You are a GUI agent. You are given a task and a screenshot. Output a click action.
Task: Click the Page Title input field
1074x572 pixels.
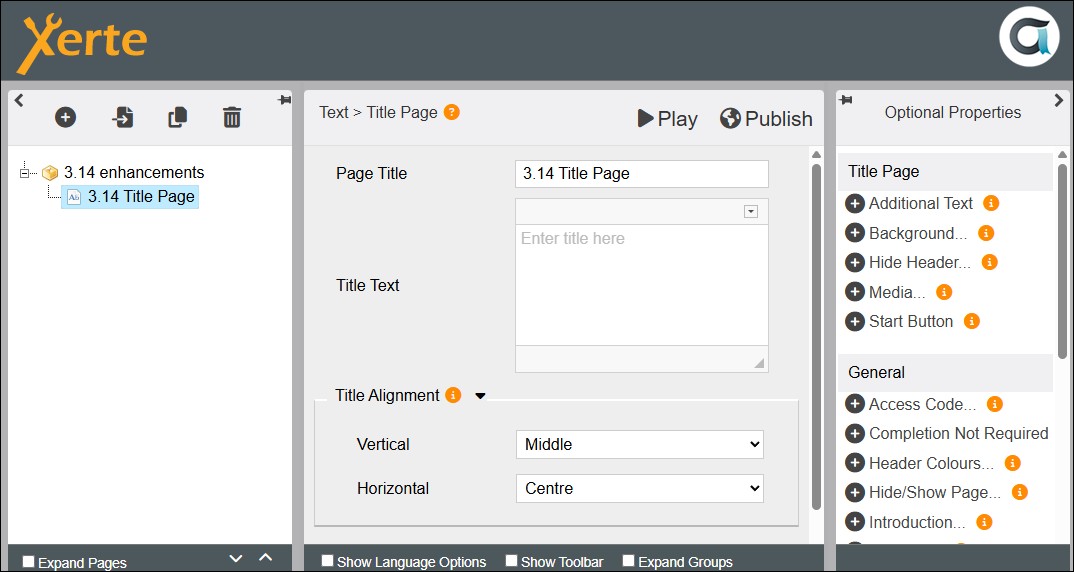click(642, 174)
